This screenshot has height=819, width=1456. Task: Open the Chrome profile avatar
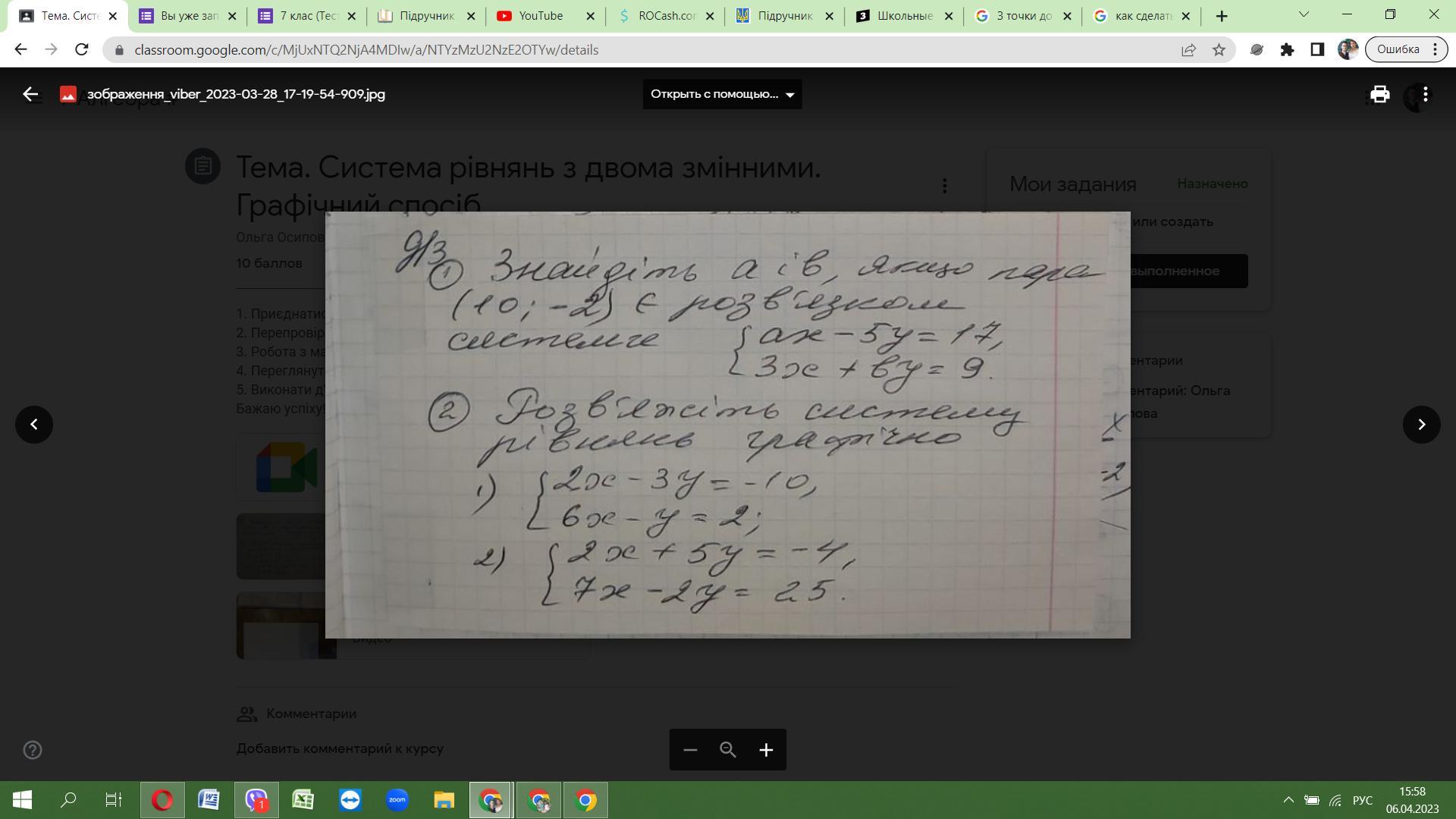tap(1348, 50)
